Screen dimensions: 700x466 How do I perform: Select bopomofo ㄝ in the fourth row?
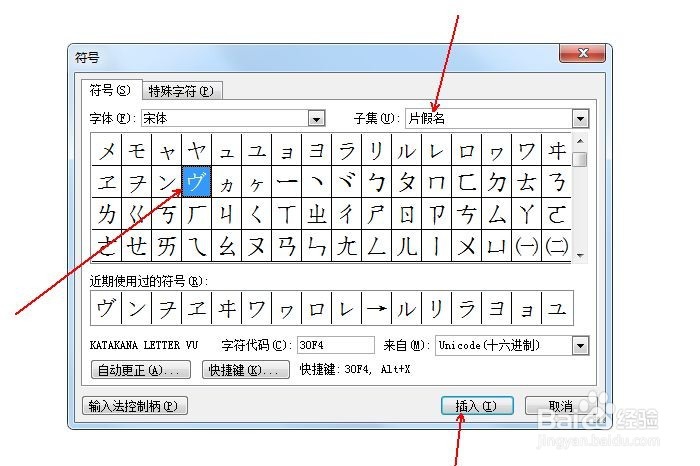click(x=137, y=245)
